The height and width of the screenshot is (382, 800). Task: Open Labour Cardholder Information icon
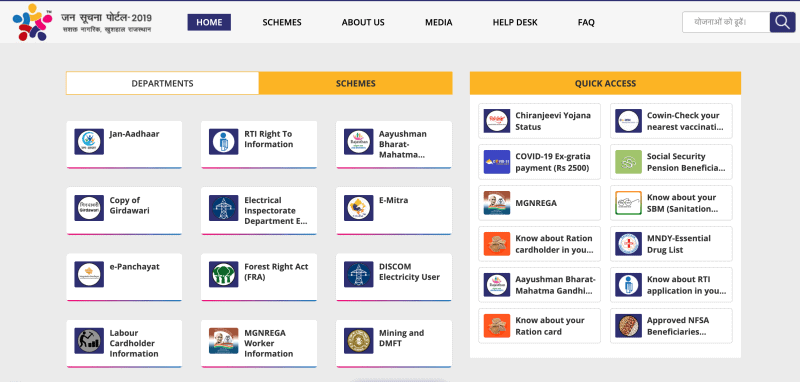point(89,341)
